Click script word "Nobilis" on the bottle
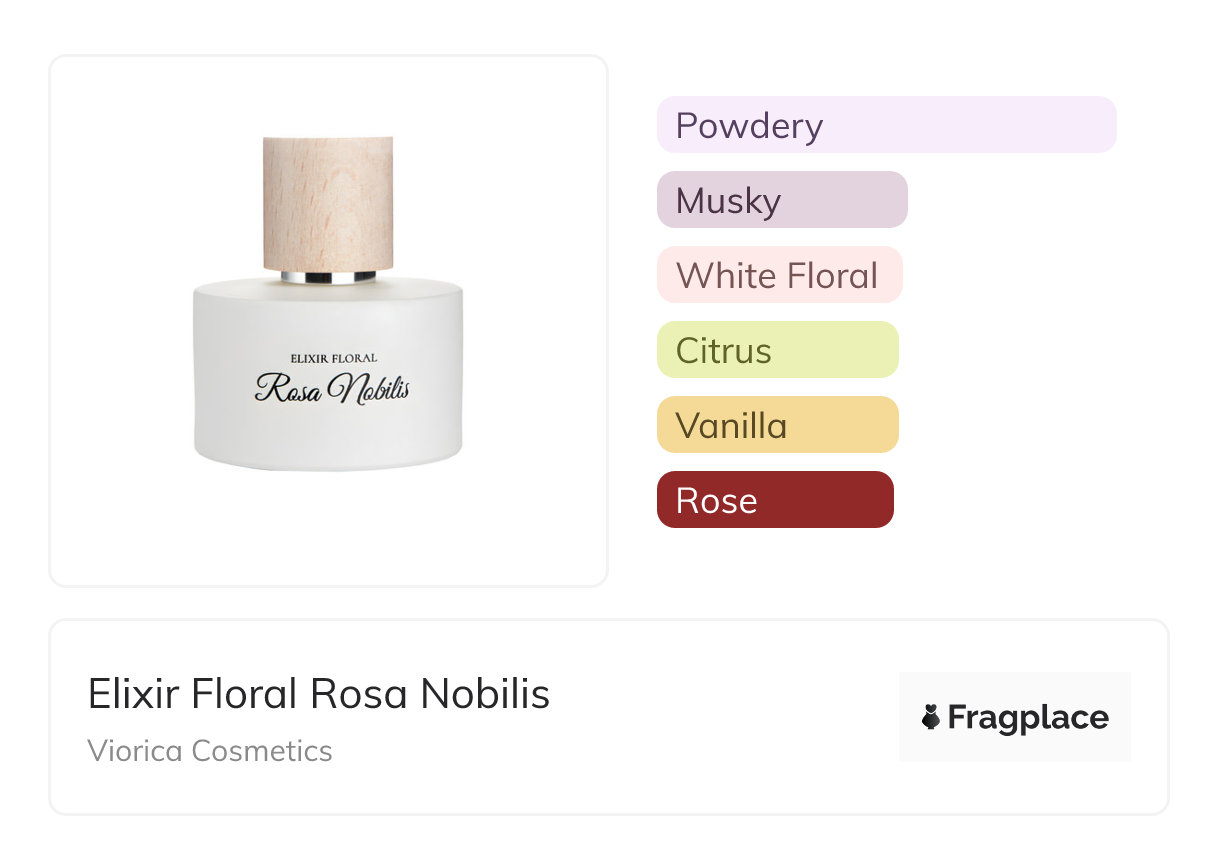This screenshot has width=1218, height=864. click(x=368, y=388)
